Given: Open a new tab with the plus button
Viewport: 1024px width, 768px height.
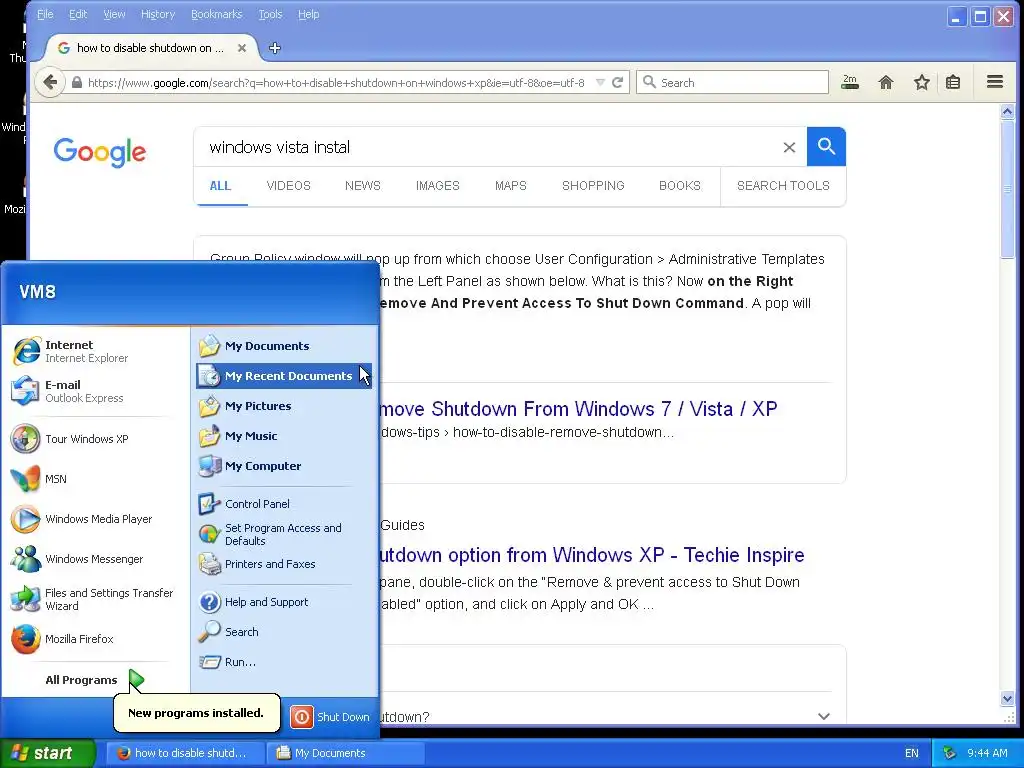Looking at the screenshot, I should point(274,48).
